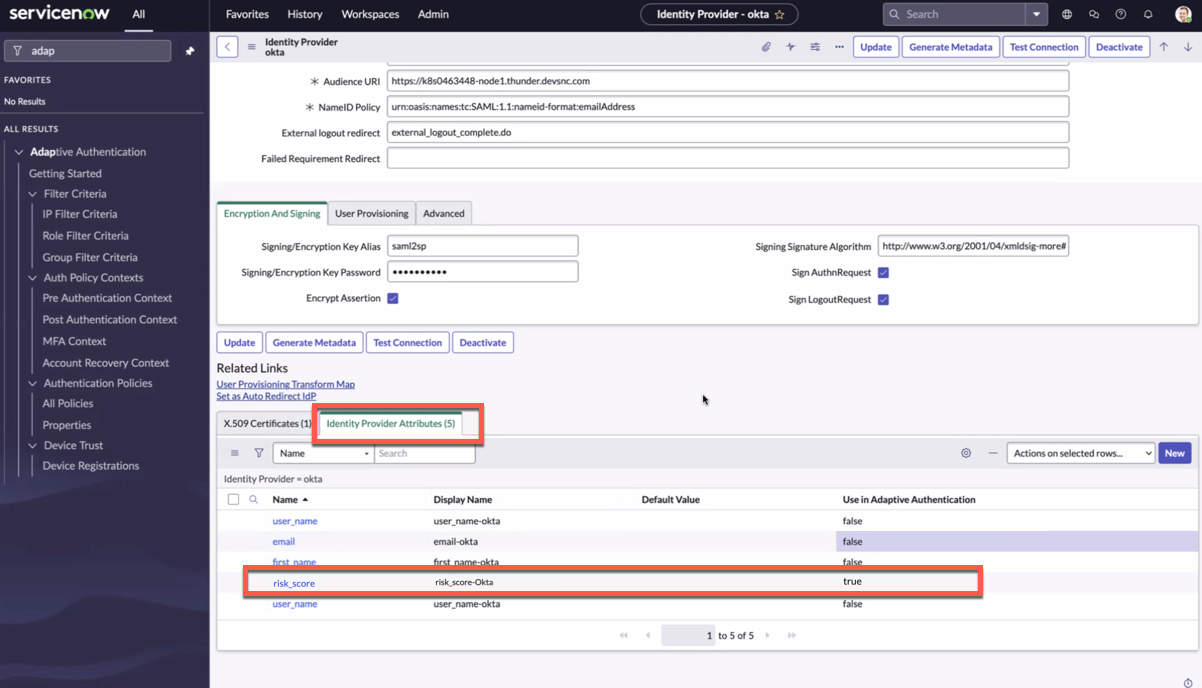Open the risk_score attribute record

294,583
